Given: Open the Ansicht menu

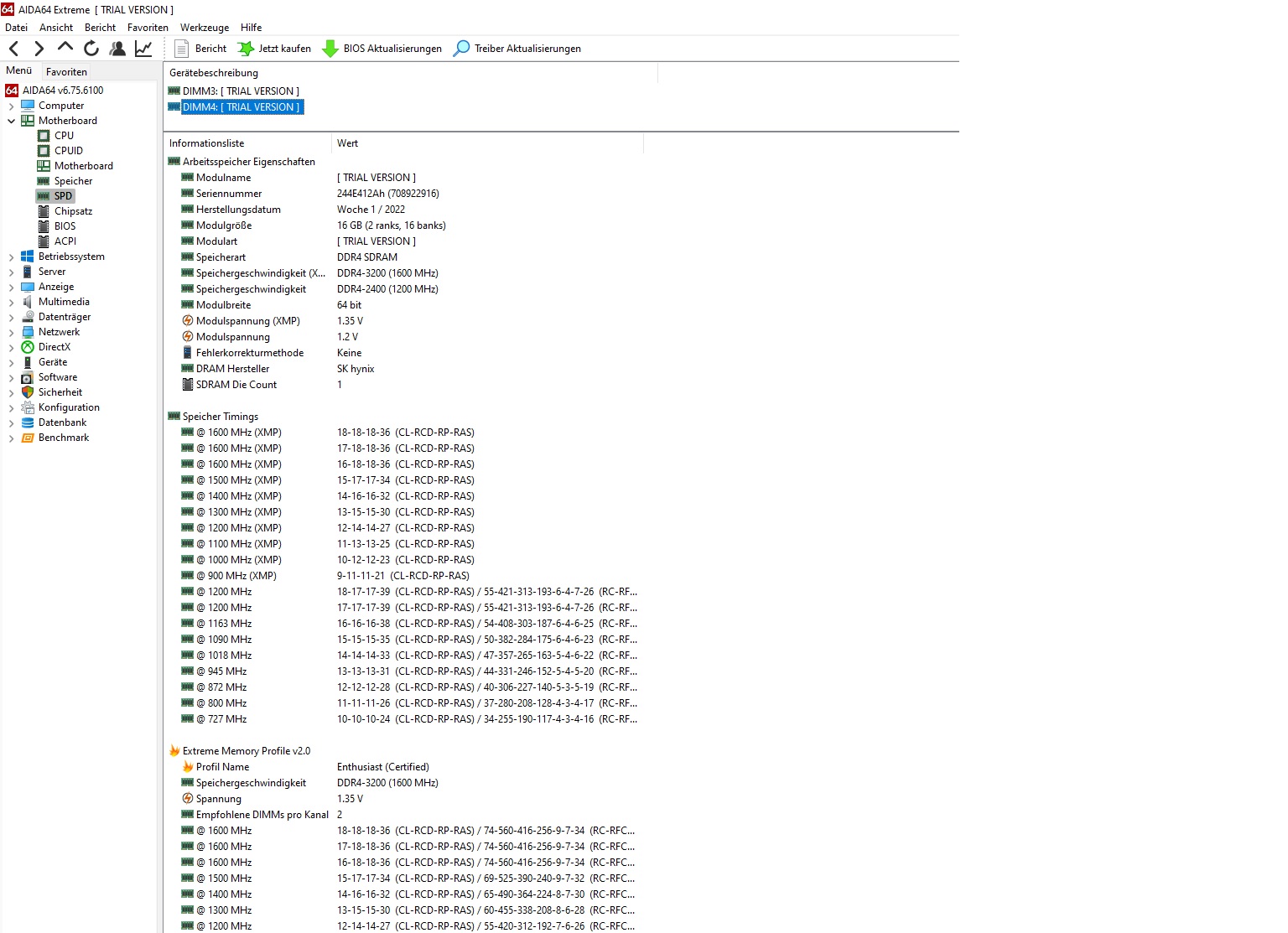Looking at the screenshot, I should click(56, 28).
